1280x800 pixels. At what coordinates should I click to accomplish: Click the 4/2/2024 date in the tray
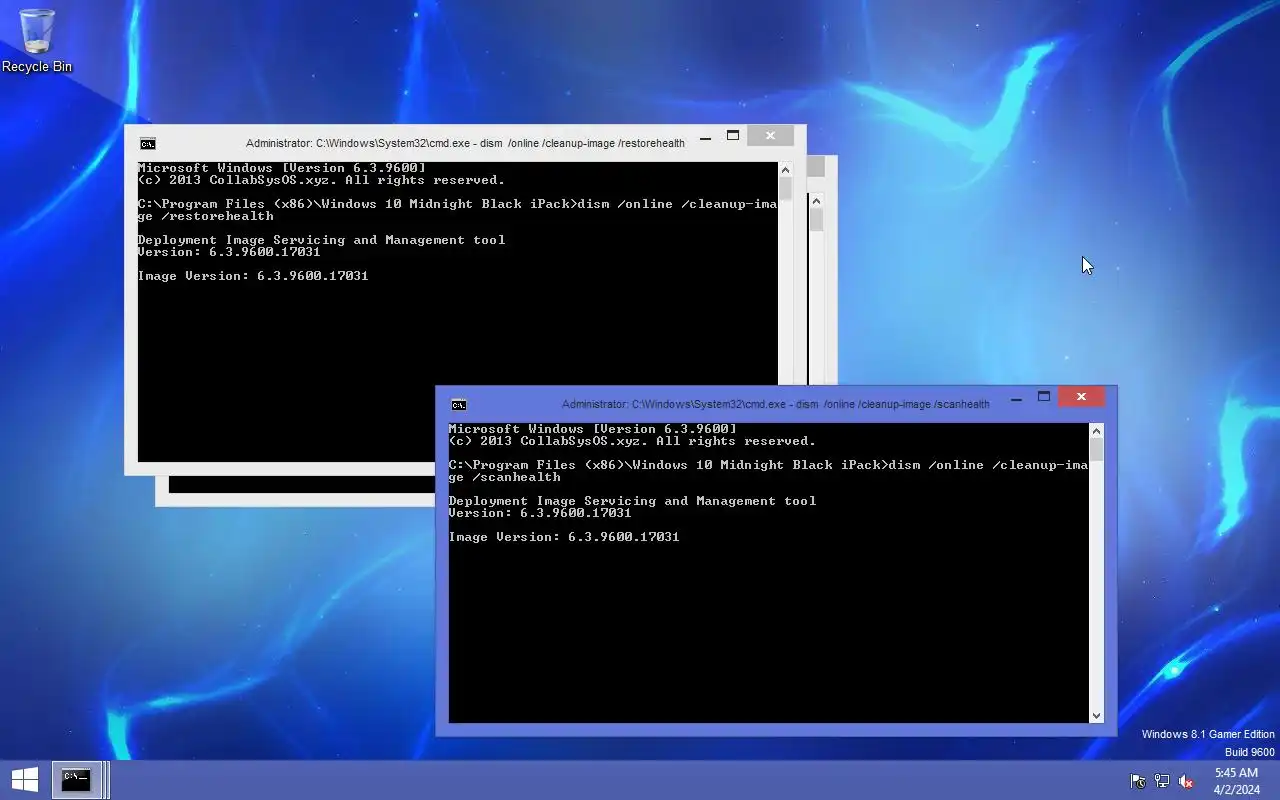[x=1236, y=789]
